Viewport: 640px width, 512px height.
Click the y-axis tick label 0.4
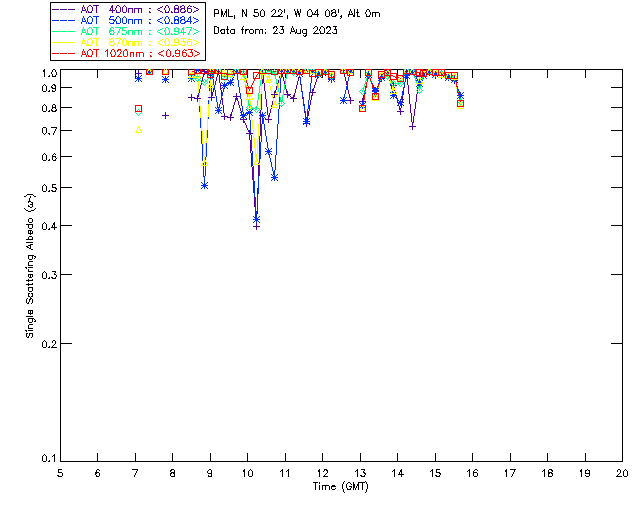49,226
